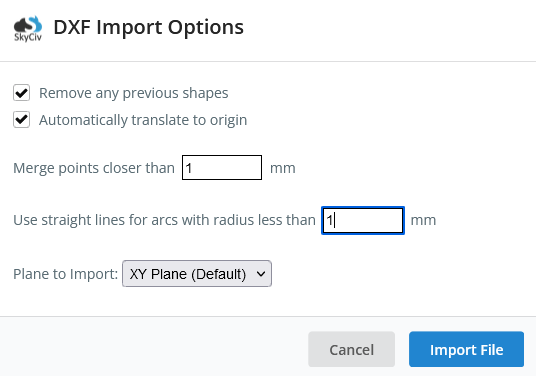Click the "Use straight lines for arcs" label

coord(164,220)
